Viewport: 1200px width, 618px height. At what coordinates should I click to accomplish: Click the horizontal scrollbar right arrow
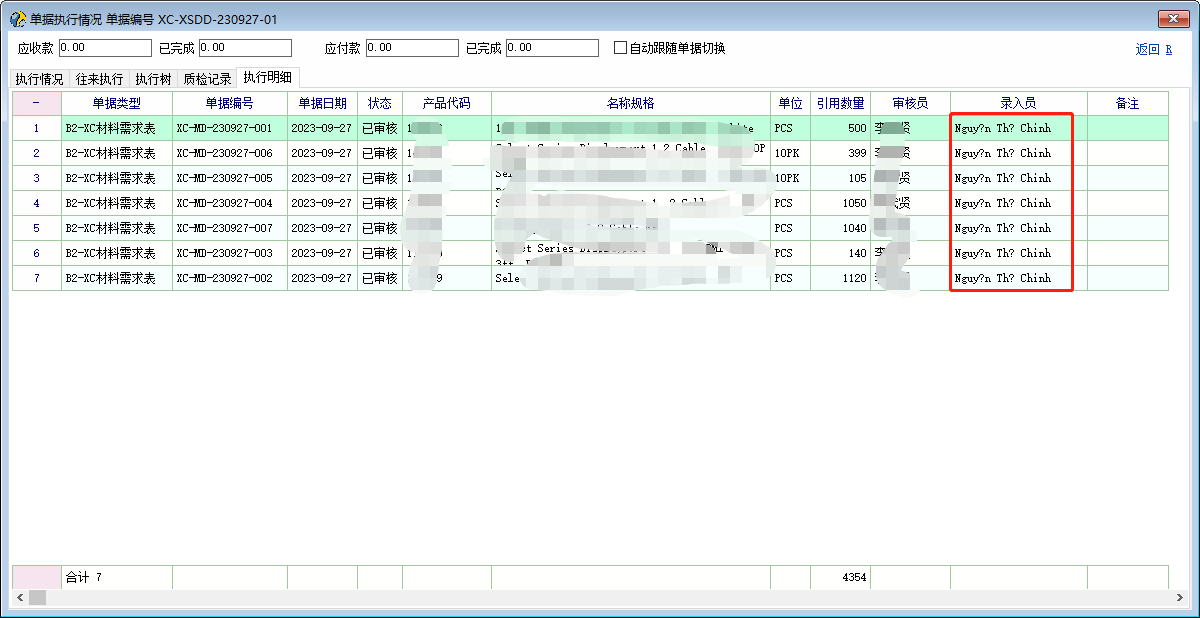(x=1181, y=597)
